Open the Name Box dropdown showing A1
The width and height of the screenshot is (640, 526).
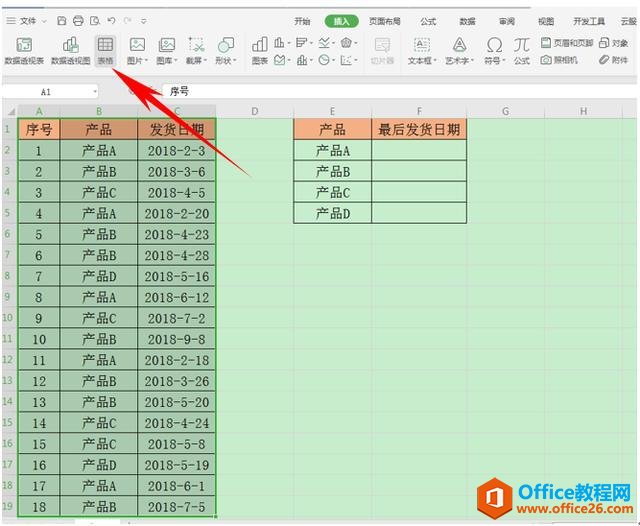(x=95, y=92)
